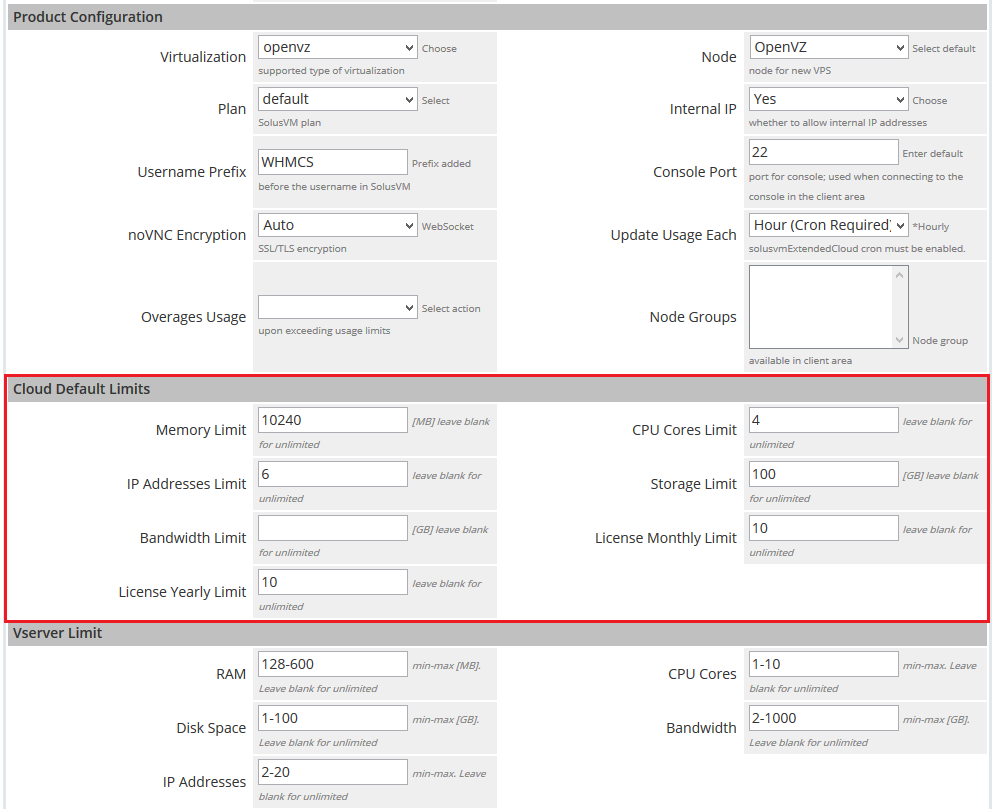The height and width of the screenshot is (809, 996).
Task: Focus the License Yearly Limit field
Action: [x=333, y=582]
